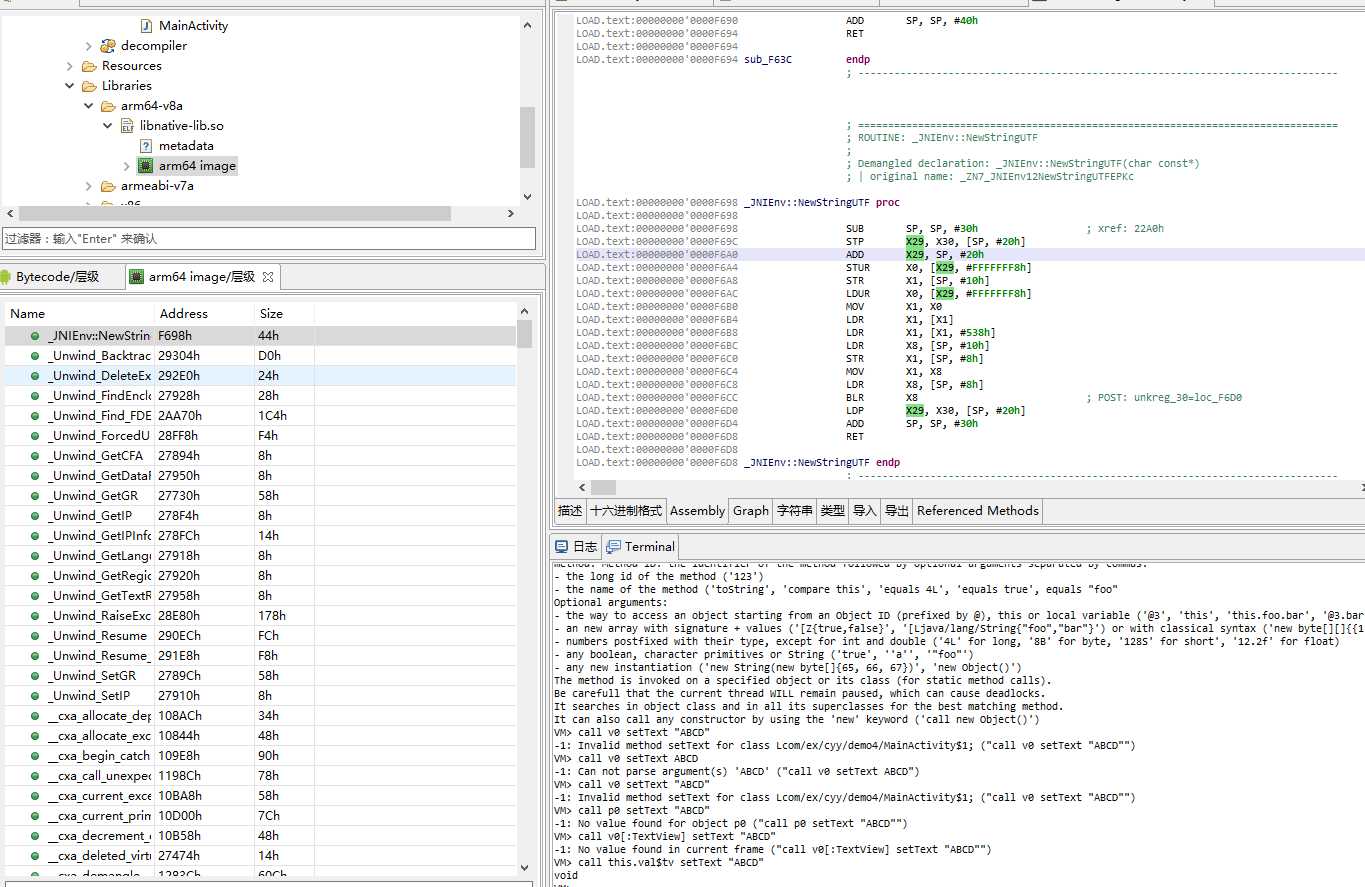This screenshot has height=887, width=1365.
Task: Sort the routine list by Address column
Action: pyautogui.click(x=203, y=314)
